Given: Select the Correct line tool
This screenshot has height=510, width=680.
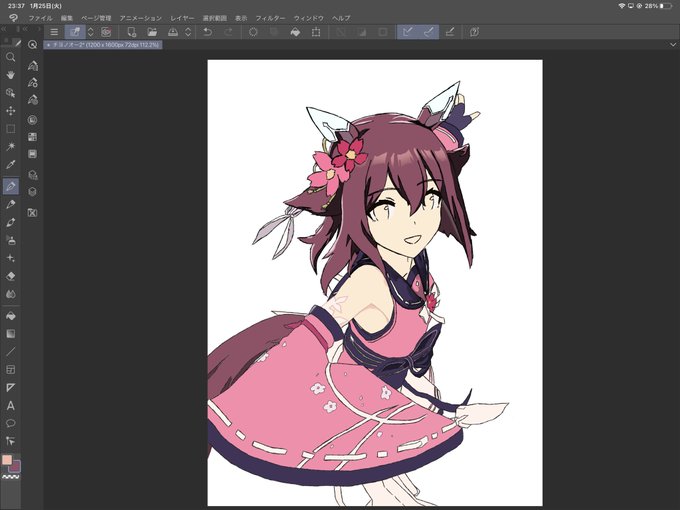Looking at the screenshot, I should 11,441.
